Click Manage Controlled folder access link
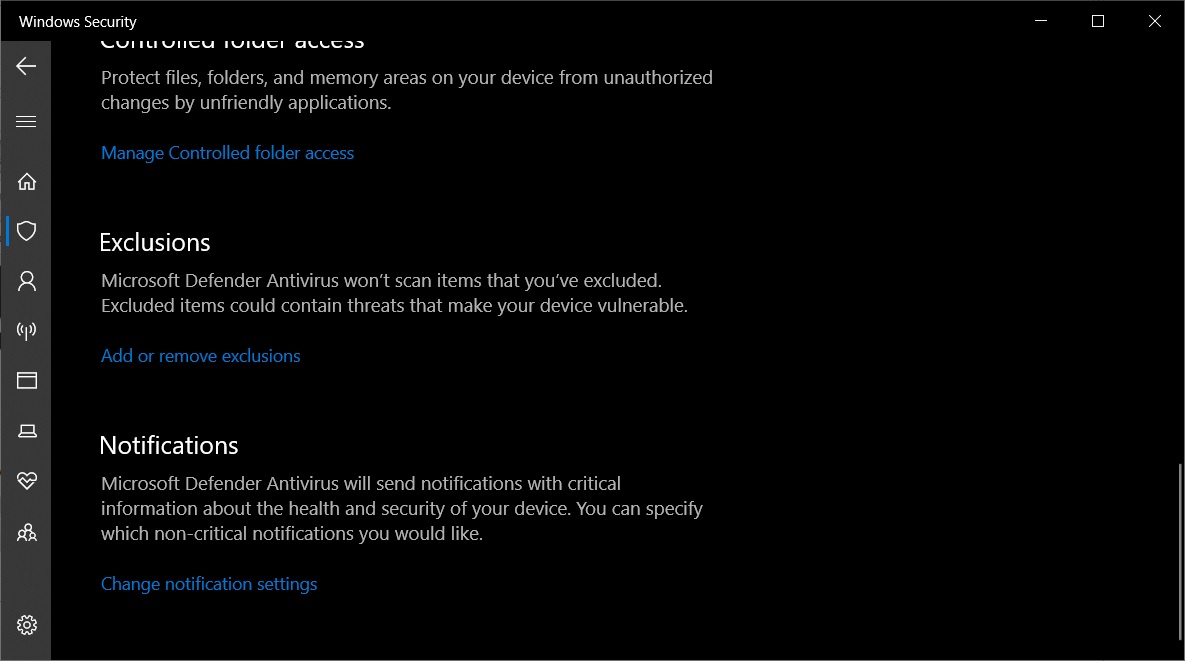This screenshot has height=661, width=1185. point(227,153)
